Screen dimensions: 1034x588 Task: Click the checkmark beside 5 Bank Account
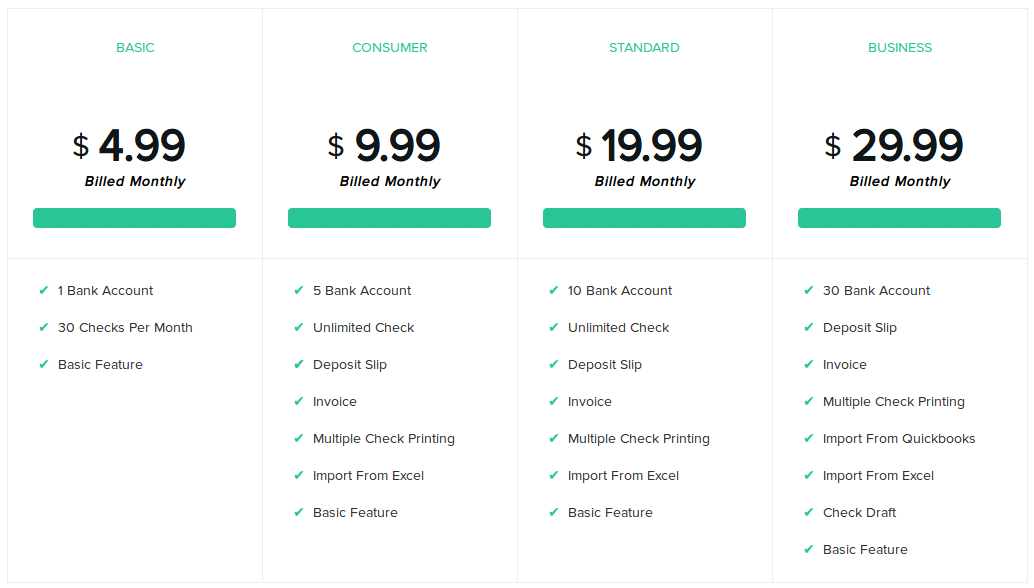coord(299,291)
